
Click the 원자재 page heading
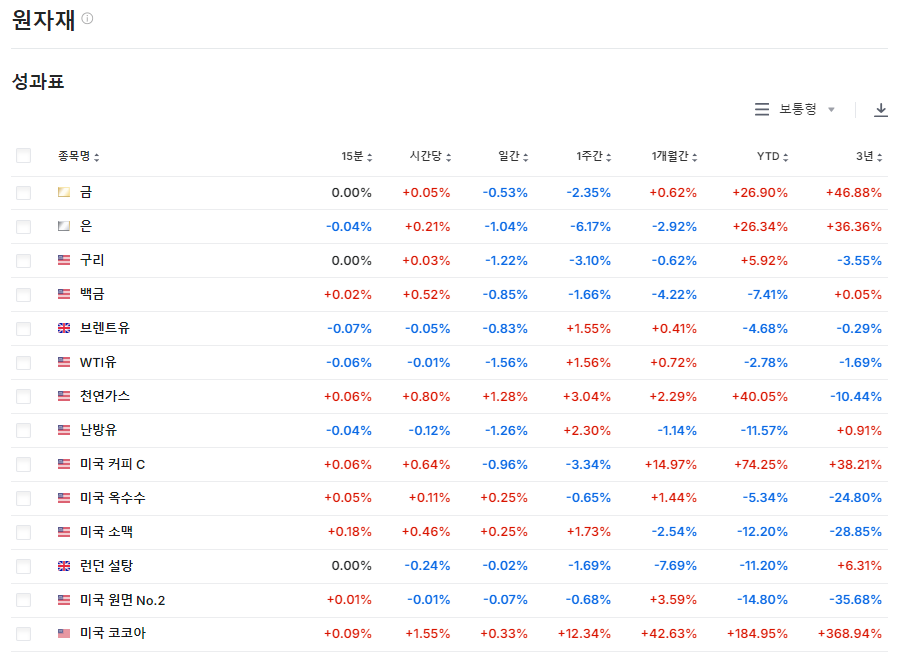[44, 20]
